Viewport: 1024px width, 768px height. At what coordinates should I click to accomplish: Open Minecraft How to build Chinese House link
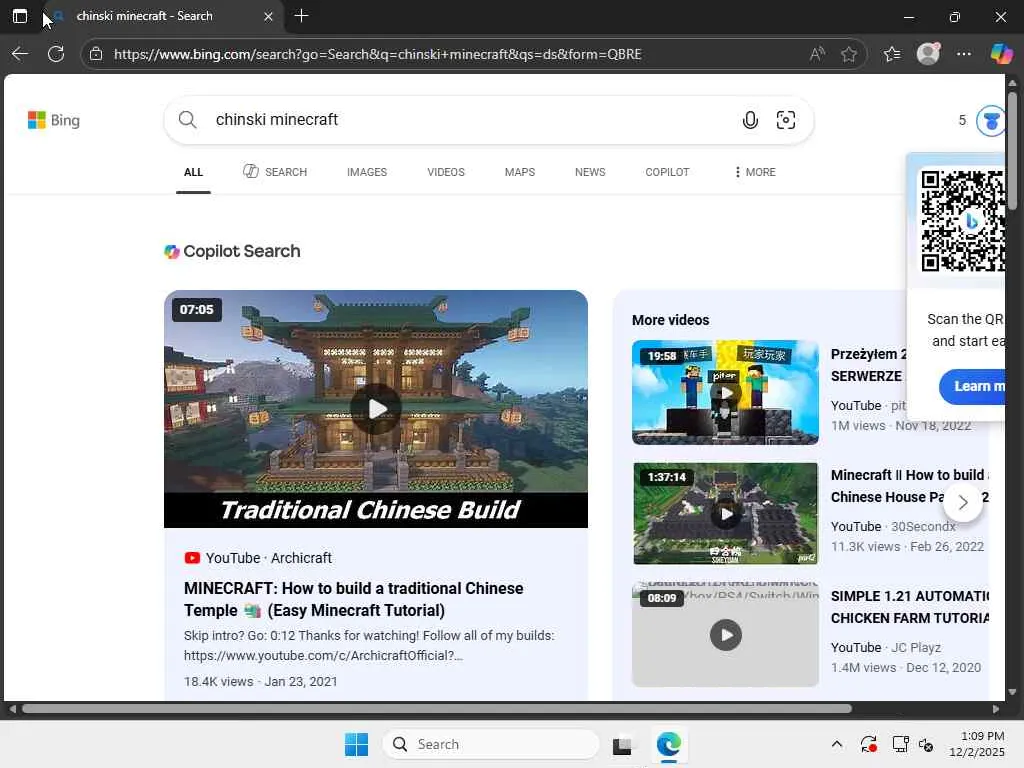tap(909, 486)
